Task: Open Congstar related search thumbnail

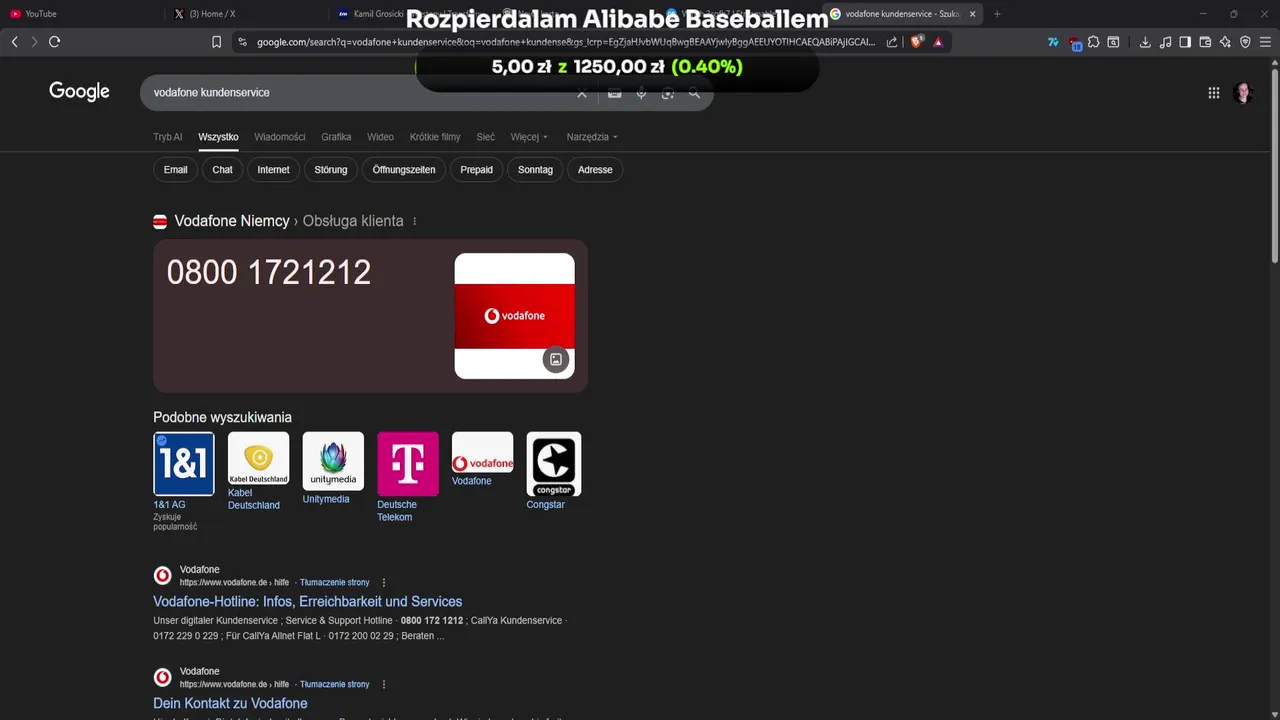Action: click(x=554, y=464)
